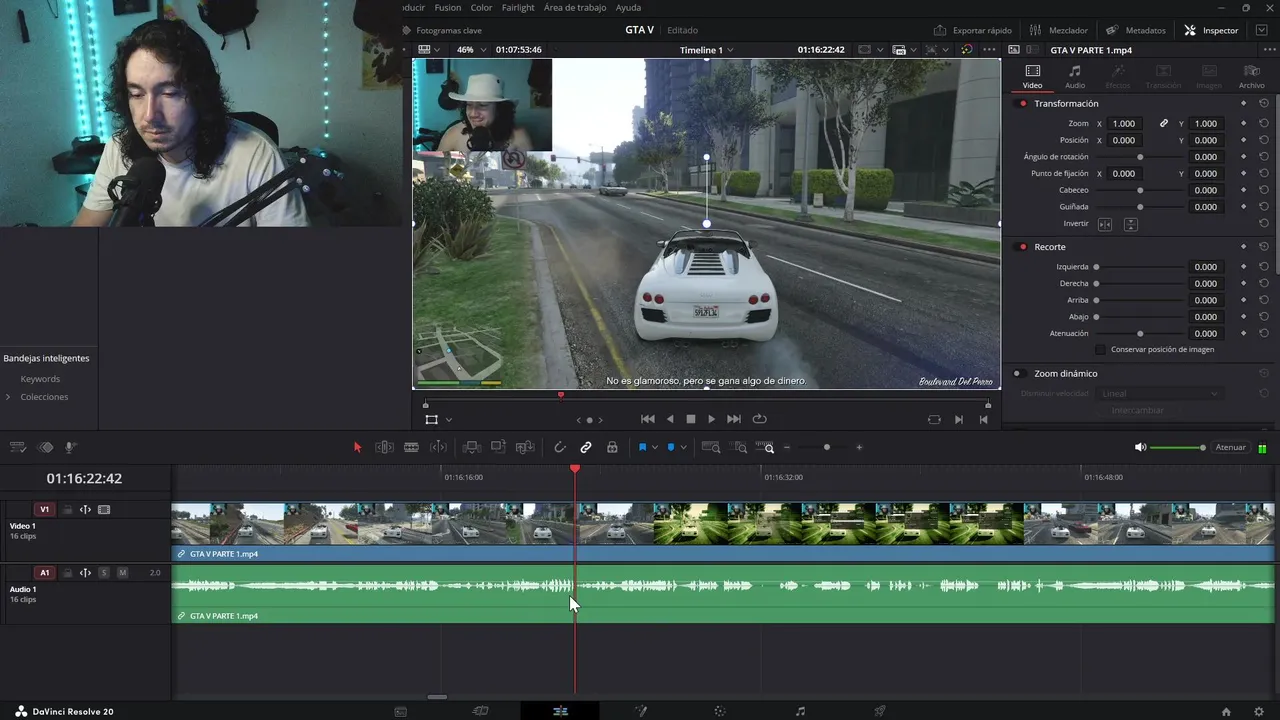This screenshot has width=1280, height=720.
Task: Click flip horizontal Invertir icon
Action: click(1105, 224)
